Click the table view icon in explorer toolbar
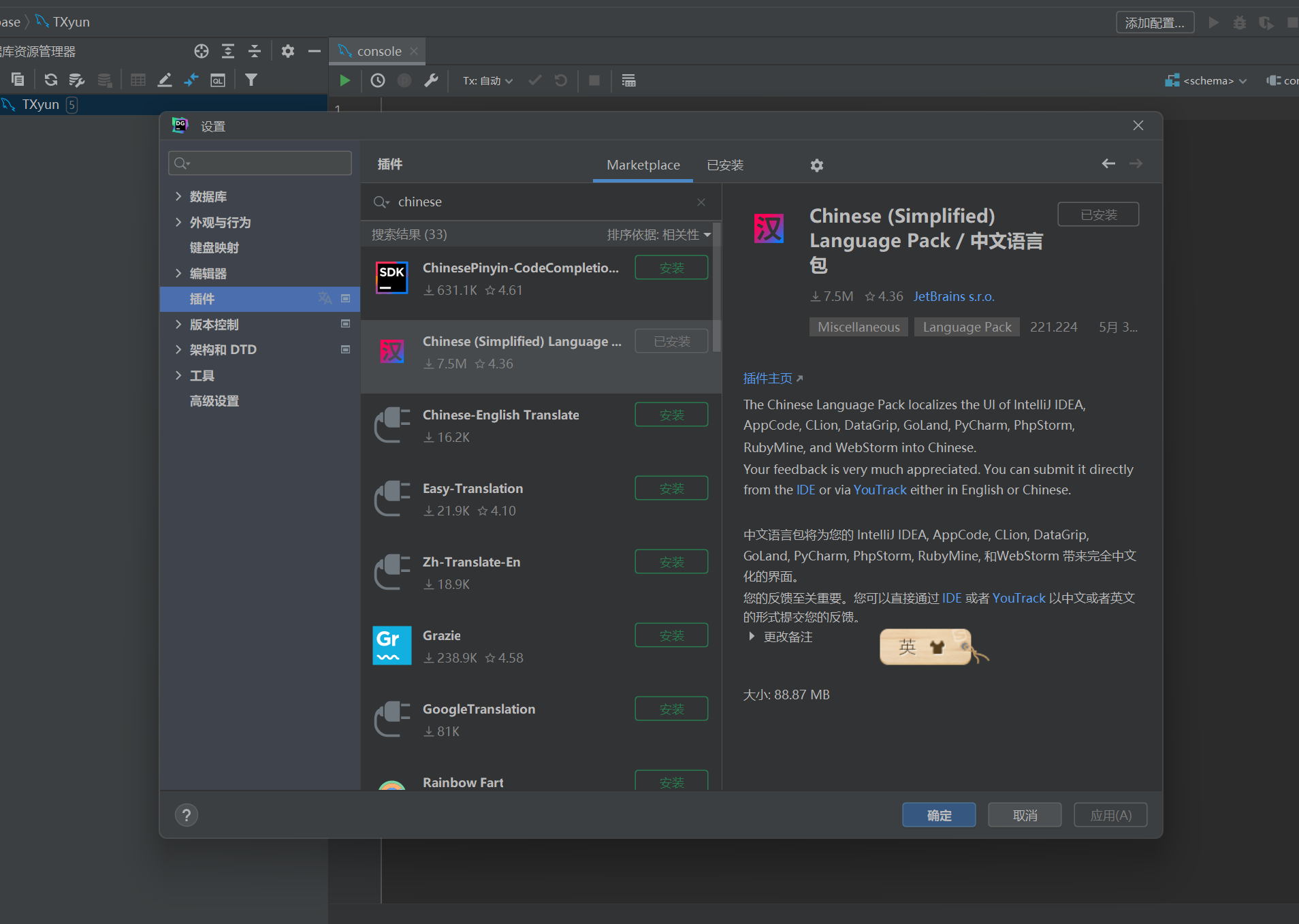 click(138, 80)
